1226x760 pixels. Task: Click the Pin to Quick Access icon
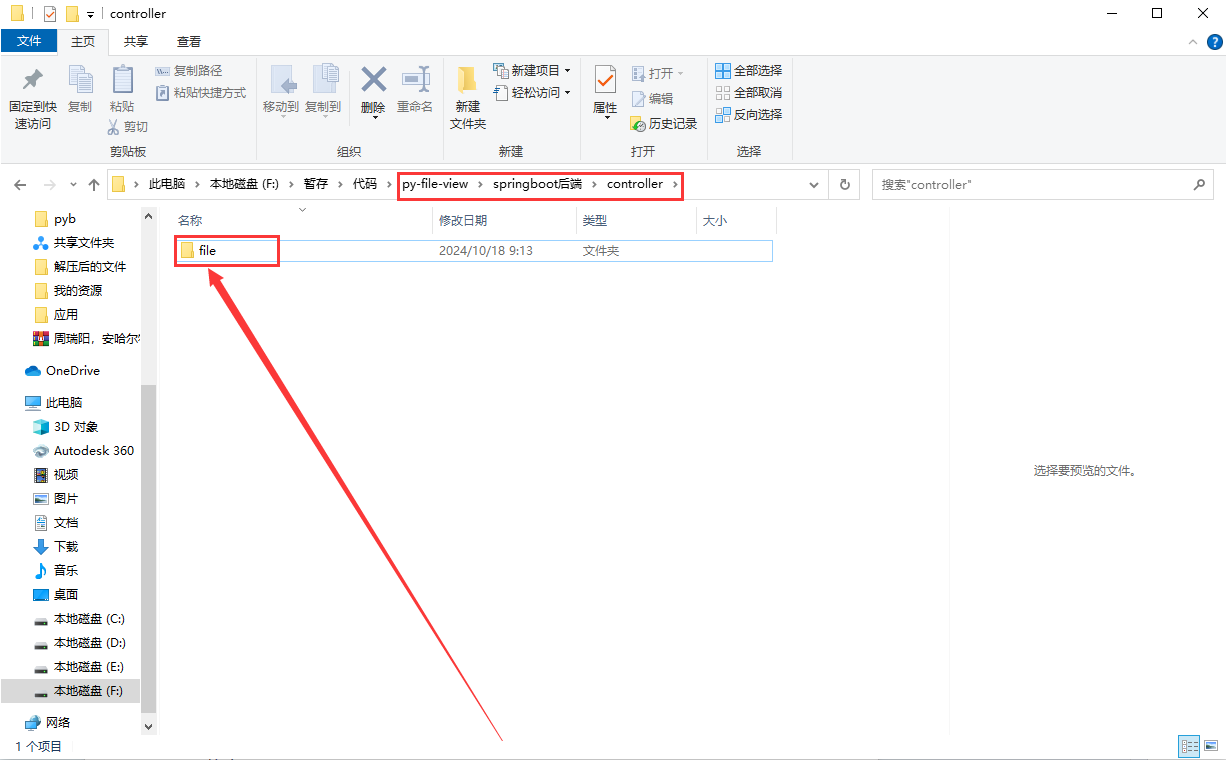tap(33, 79)
